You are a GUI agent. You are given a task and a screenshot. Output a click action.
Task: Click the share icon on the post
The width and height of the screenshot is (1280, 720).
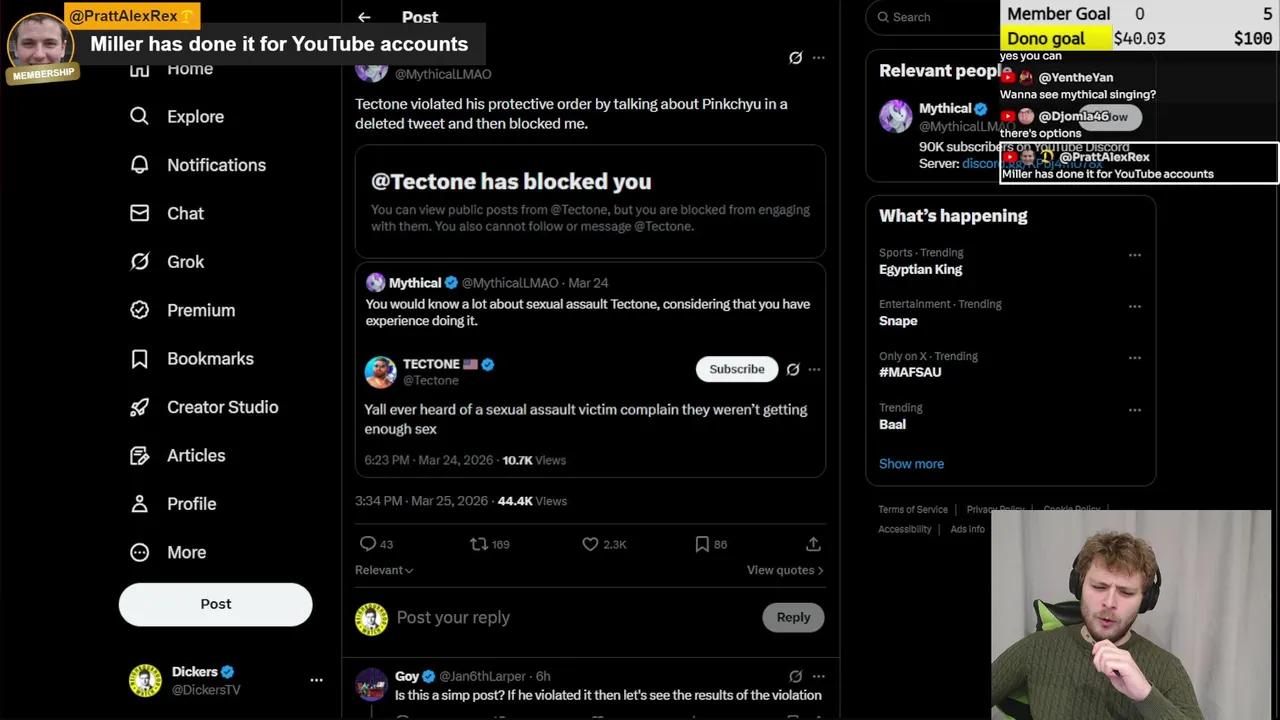point(813,544)
